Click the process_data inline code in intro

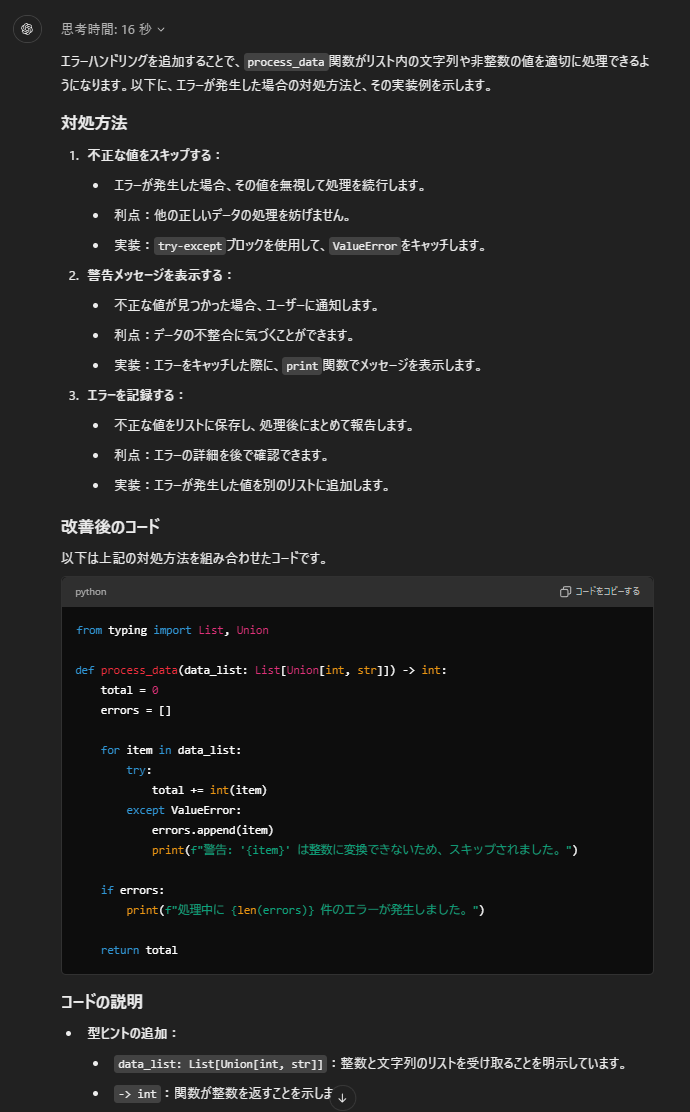pyautogui.click(x=286, y=62)
